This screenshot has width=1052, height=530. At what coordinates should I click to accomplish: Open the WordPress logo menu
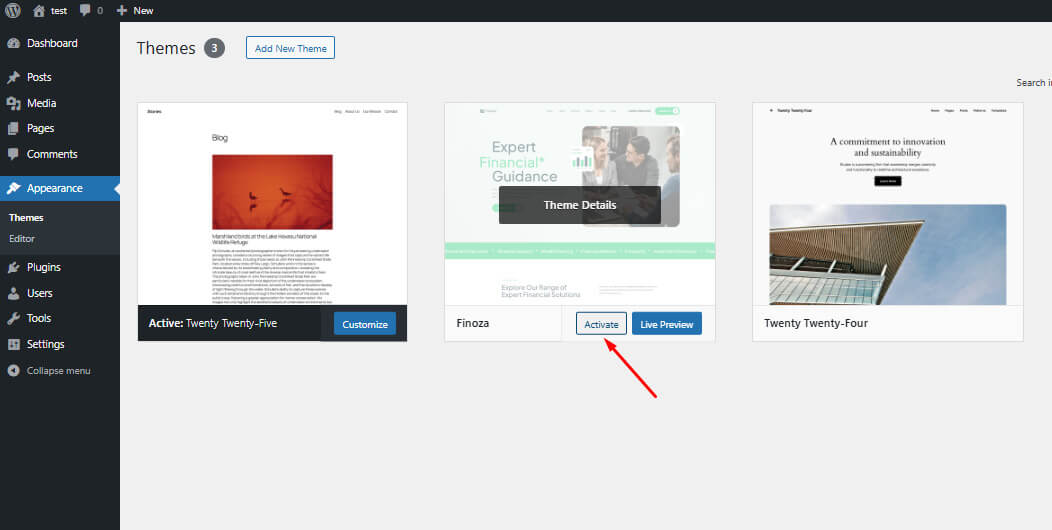click(13, 11)
